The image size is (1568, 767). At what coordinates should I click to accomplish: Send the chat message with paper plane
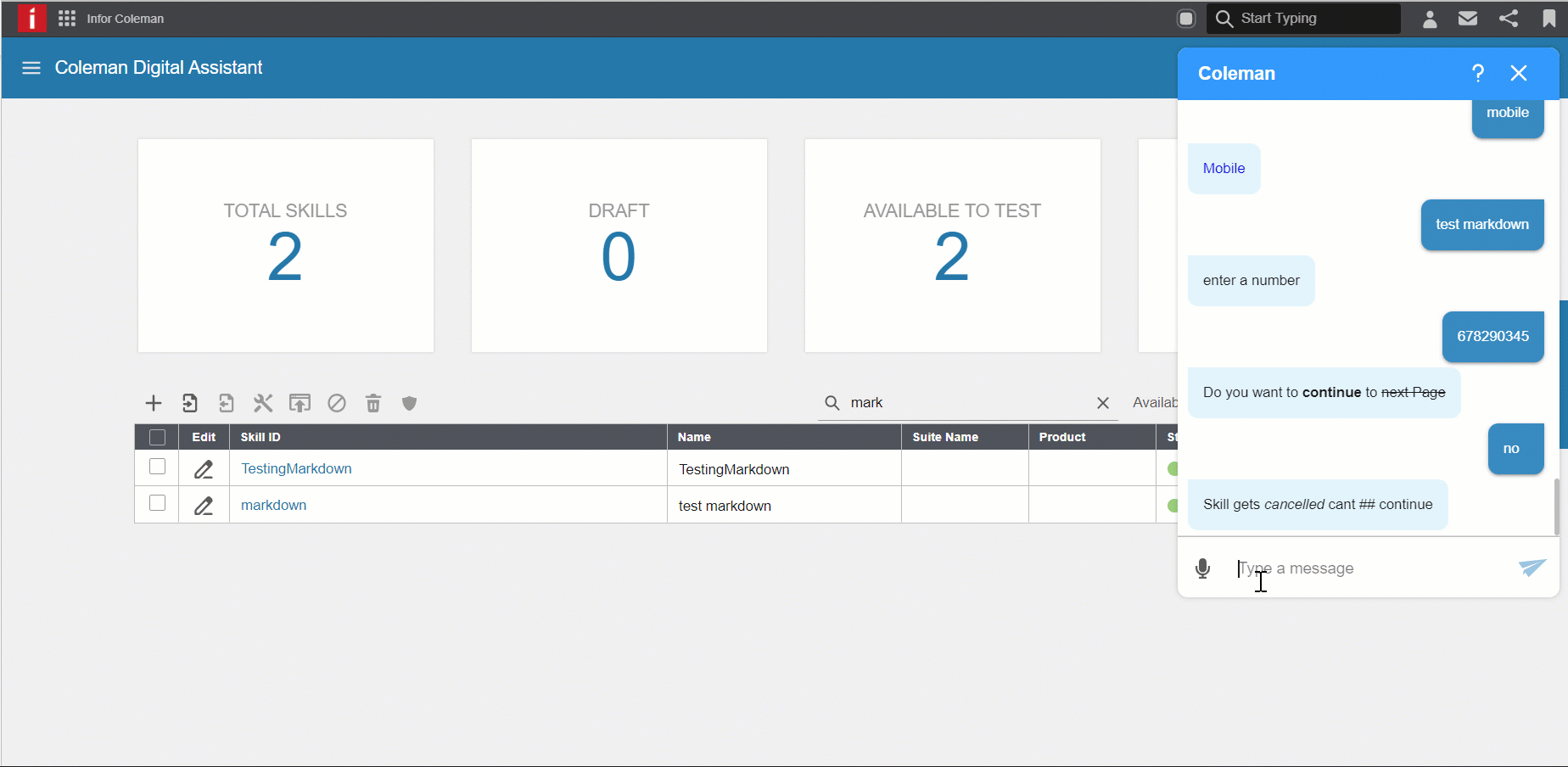tap(1532, 568)
